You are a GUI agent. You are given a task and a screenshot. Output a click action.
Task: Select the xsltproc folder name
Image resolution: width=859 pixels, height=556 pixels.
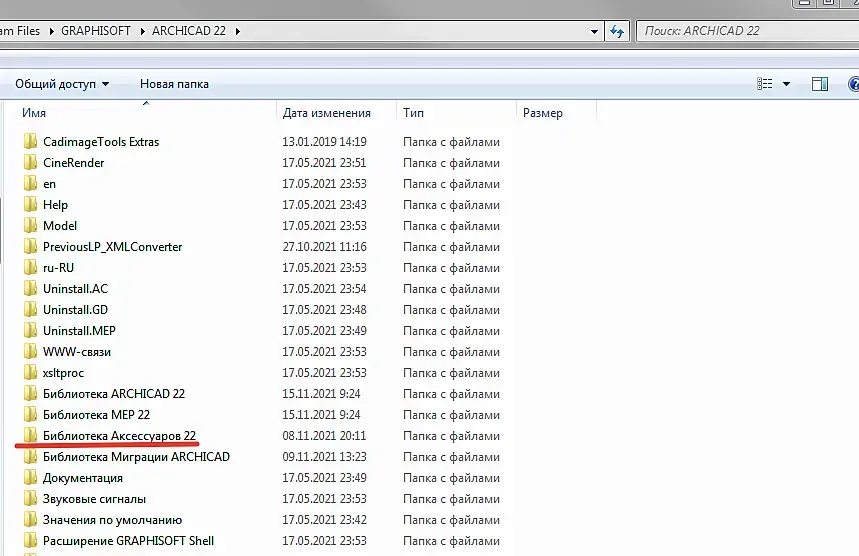coord(64,373)
